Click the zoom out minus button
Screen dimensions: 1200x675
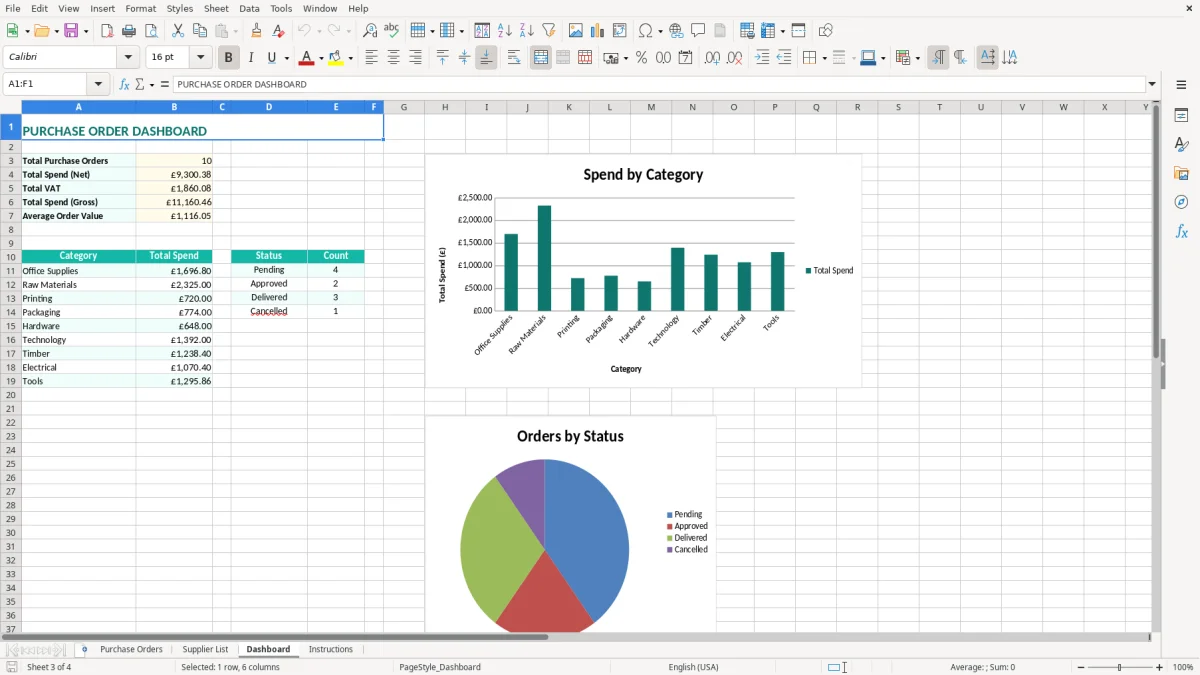[1081, 667]
